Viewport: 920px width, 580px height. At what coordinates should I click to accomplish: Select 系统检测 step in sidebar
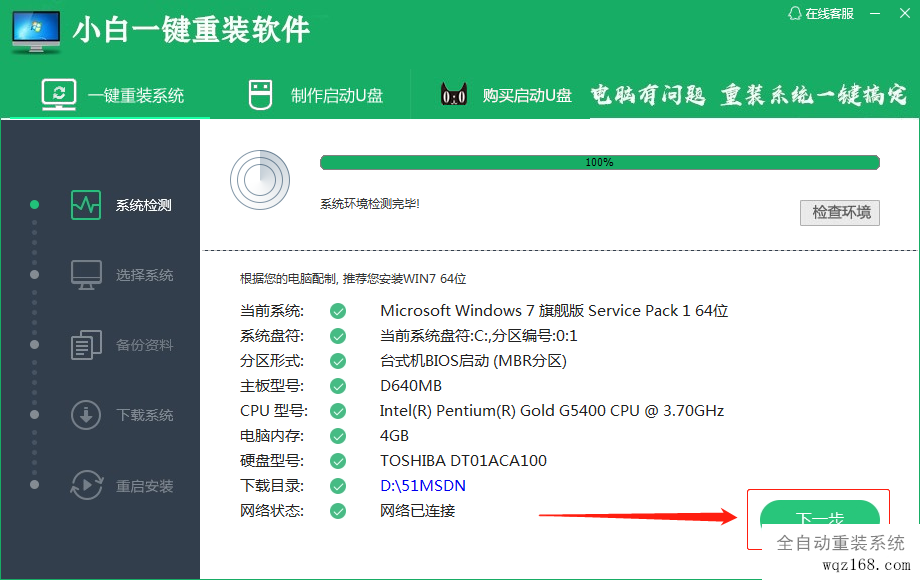pos(121,205)
